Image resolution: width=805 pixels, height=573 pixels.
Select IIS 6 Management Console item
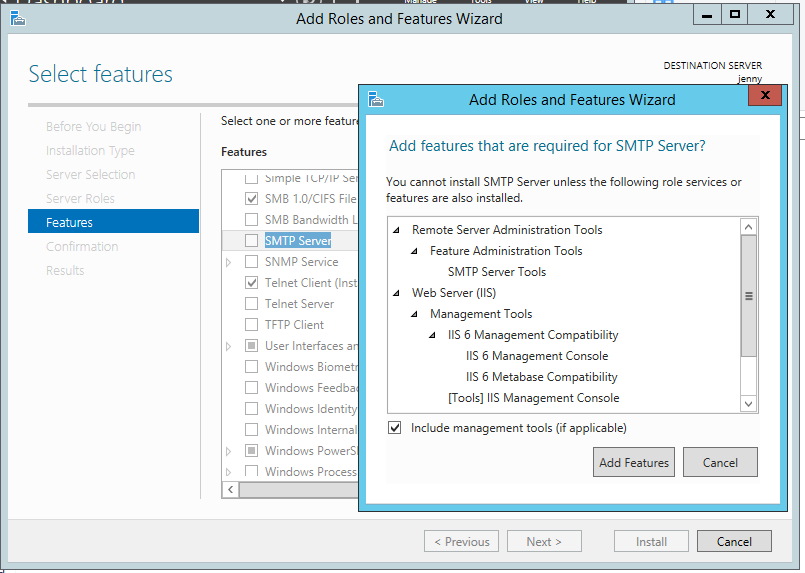[536, 356]
